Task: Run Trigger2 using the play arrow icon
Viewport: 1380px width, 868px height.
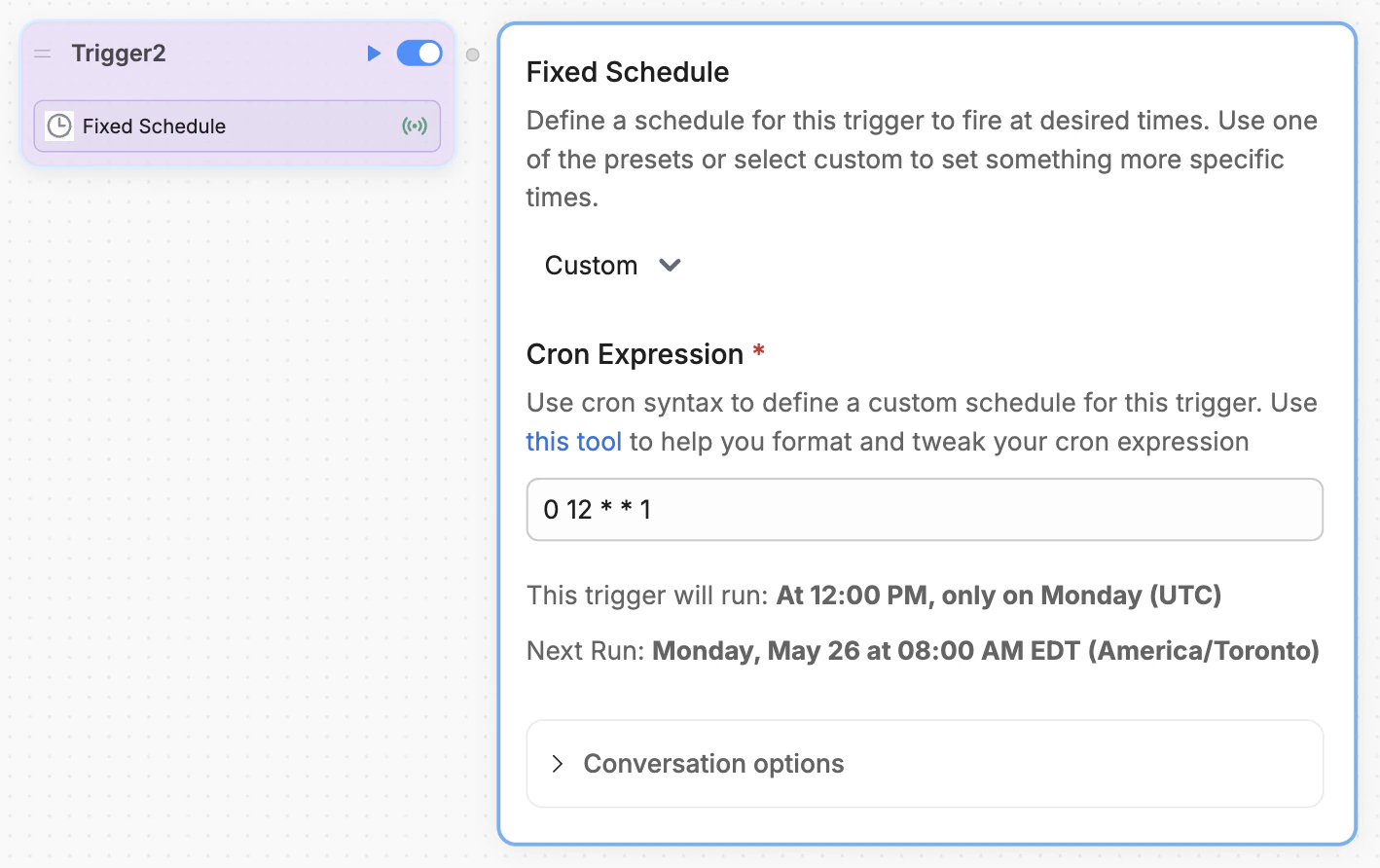Action: point(375,54)
